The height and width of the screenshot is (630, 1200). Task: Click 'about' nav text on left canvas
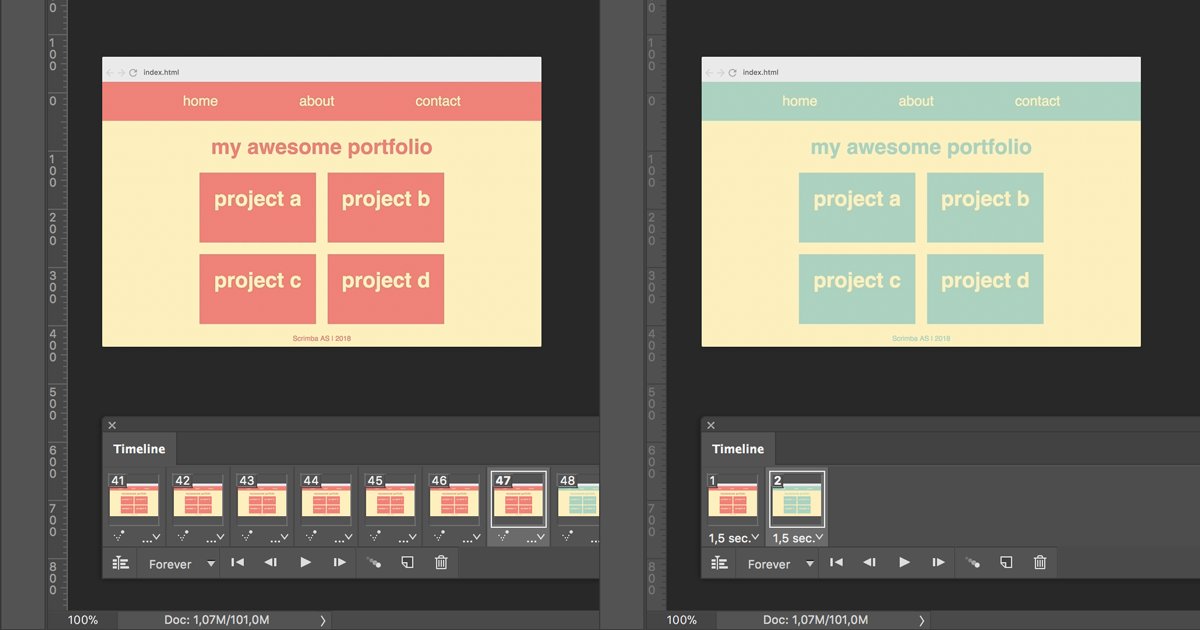point(317,101)
